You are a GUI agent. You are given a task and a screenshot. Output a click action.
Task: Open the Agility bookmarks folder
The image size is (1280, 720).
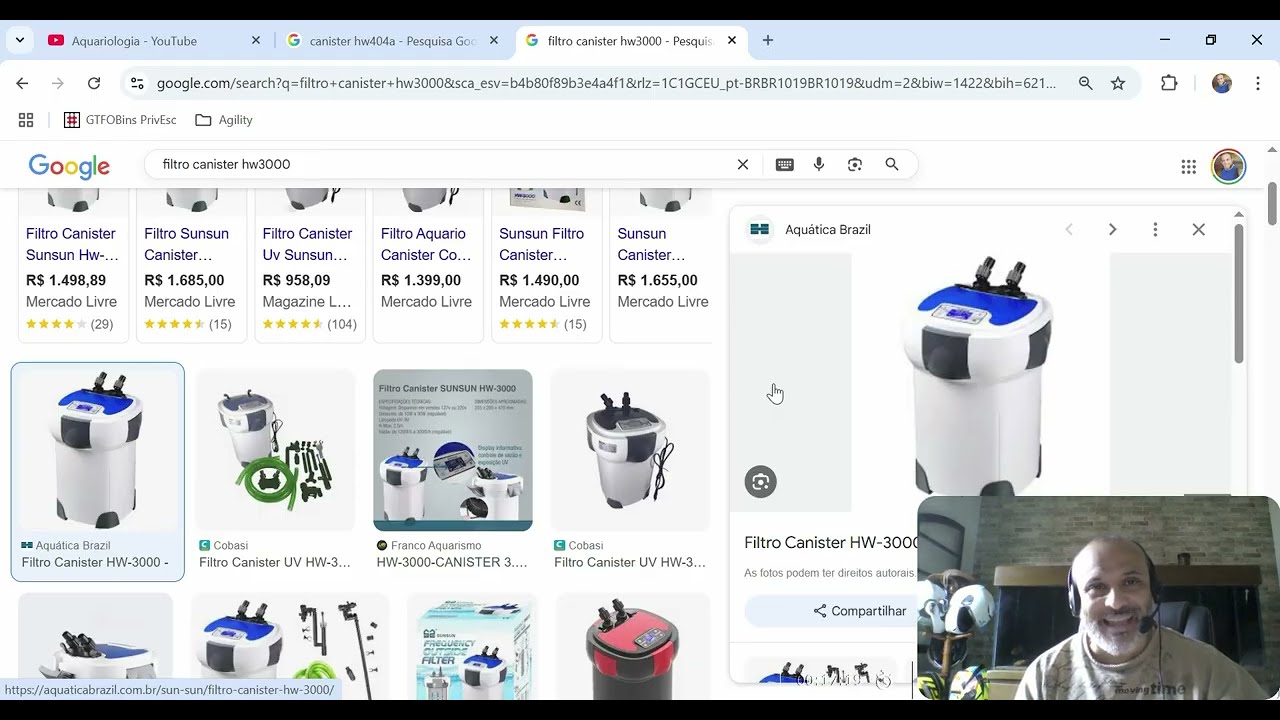point(224,120)
